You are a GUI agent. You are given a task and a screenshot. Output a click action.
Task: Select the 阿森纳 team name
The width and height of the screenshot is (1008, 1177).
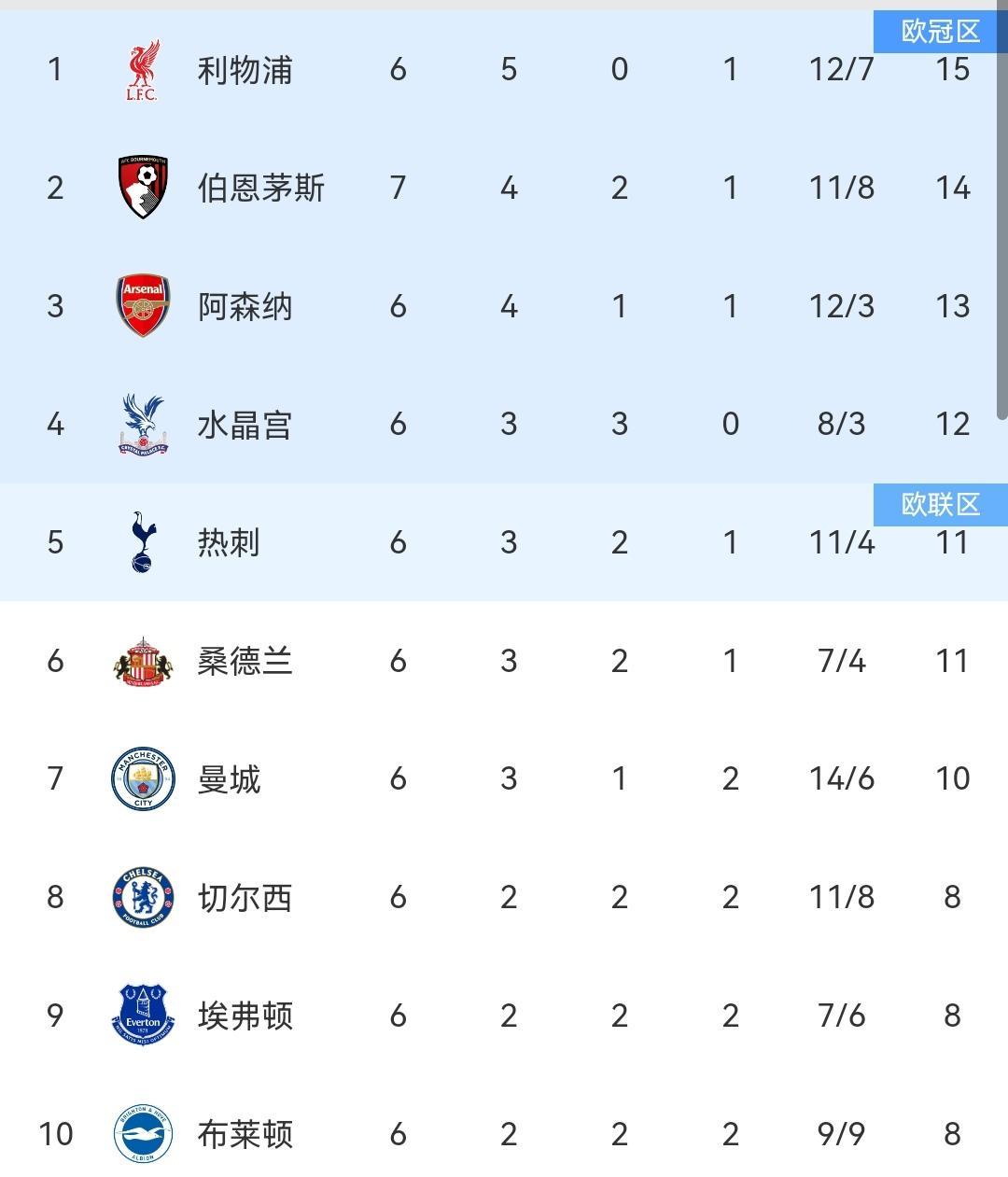pyautogui.click(x=245, y=306)
